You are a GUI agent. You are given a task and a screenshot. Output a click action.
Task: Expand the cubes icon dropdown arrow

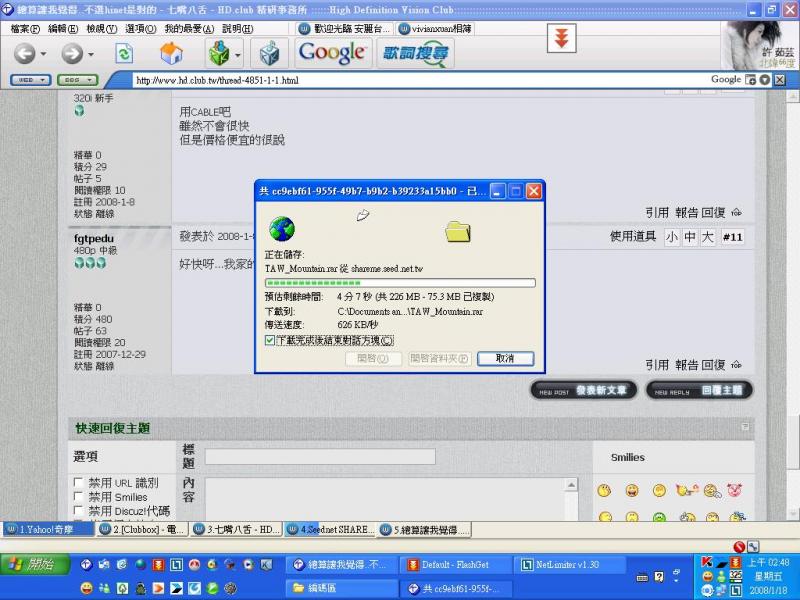tap(238, 54)
